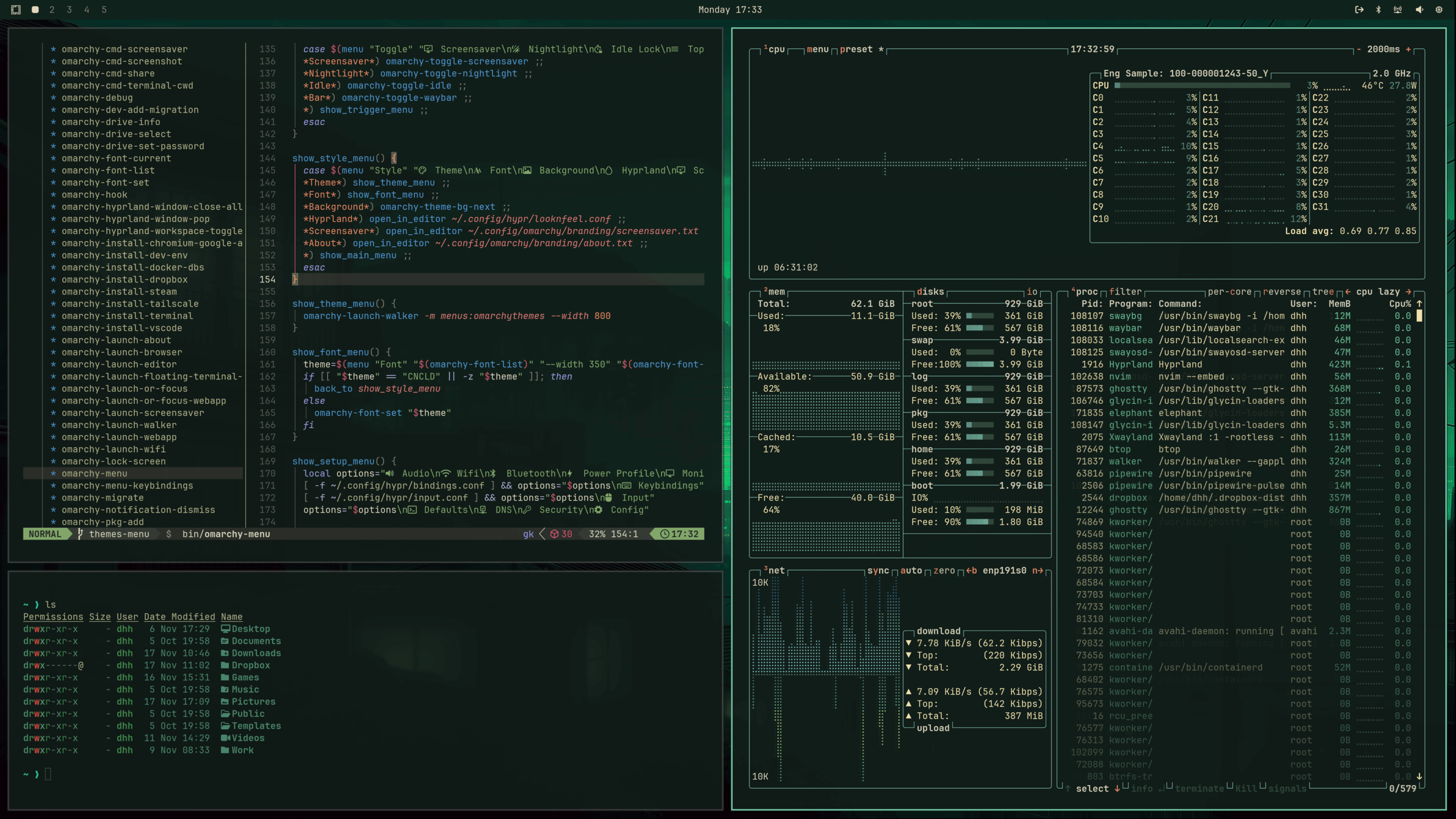Open the CPU chip icon in the top bar
1456x819 pixels.
(1439, 10)
